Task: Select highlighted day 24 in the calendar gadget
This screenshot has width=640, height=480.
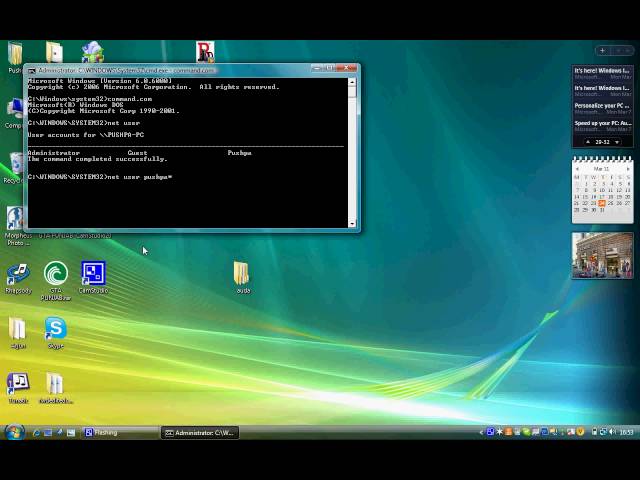Action: (602, 203)
